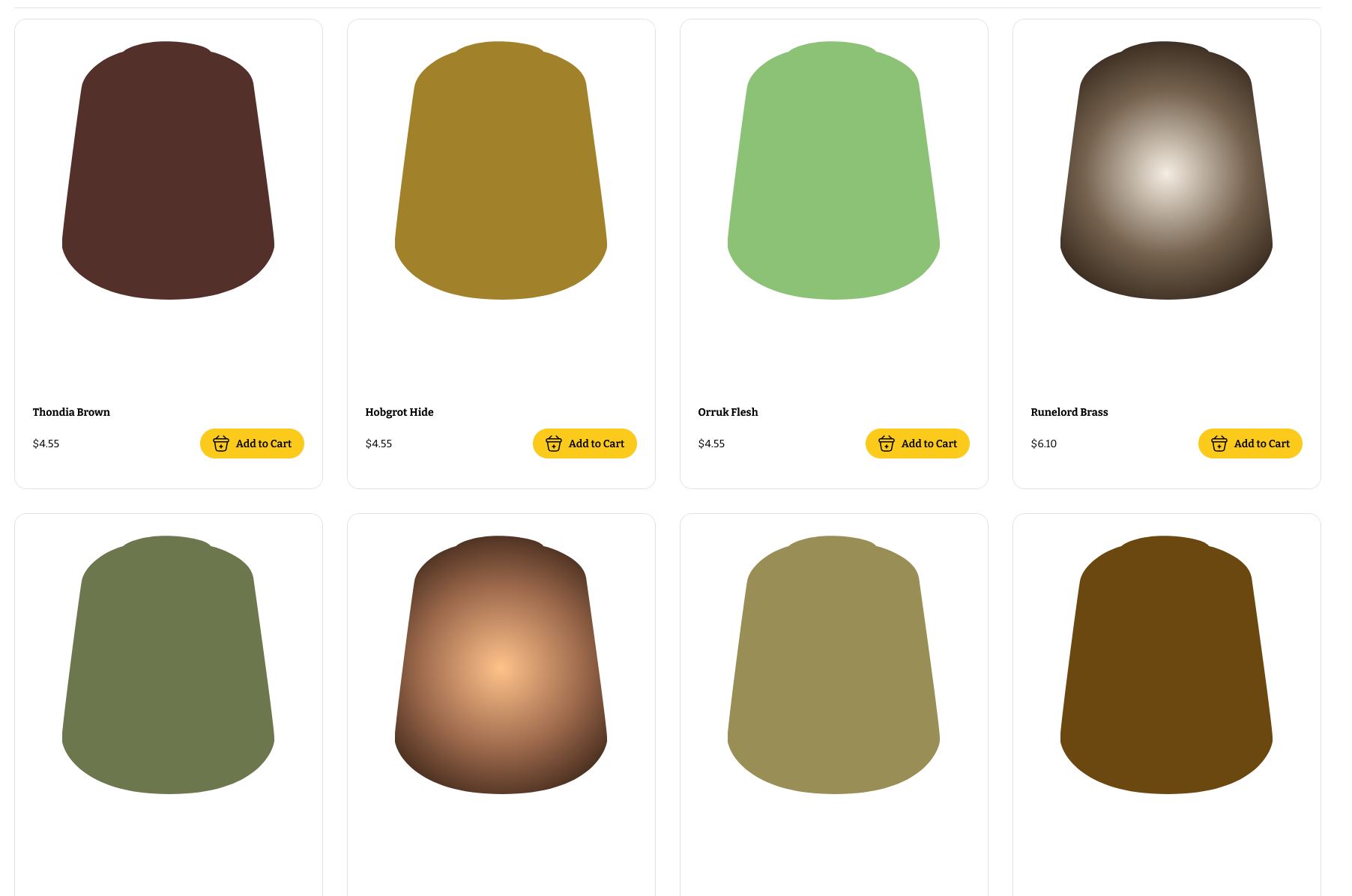Select the dark brown Thondia Brown paint pot image

168,170
